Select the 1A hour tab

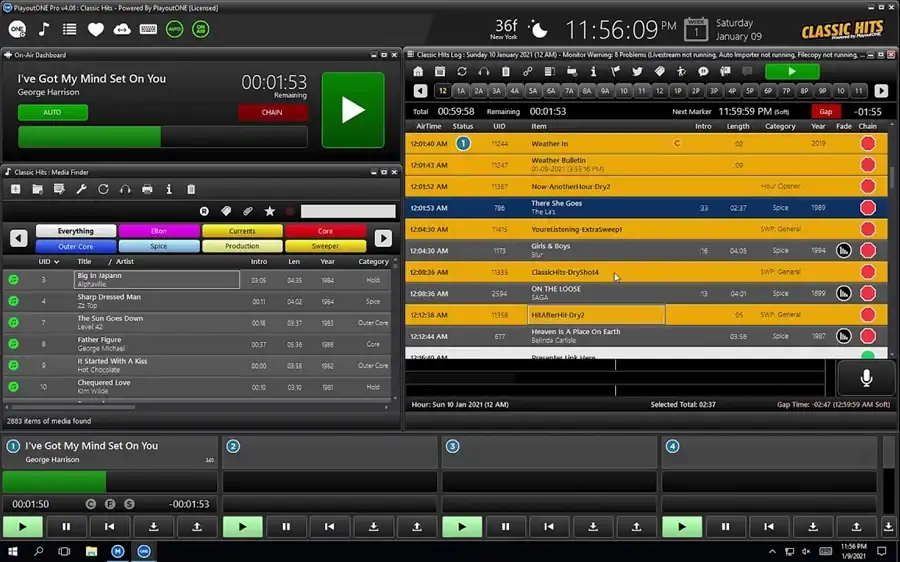coord(460,91)
